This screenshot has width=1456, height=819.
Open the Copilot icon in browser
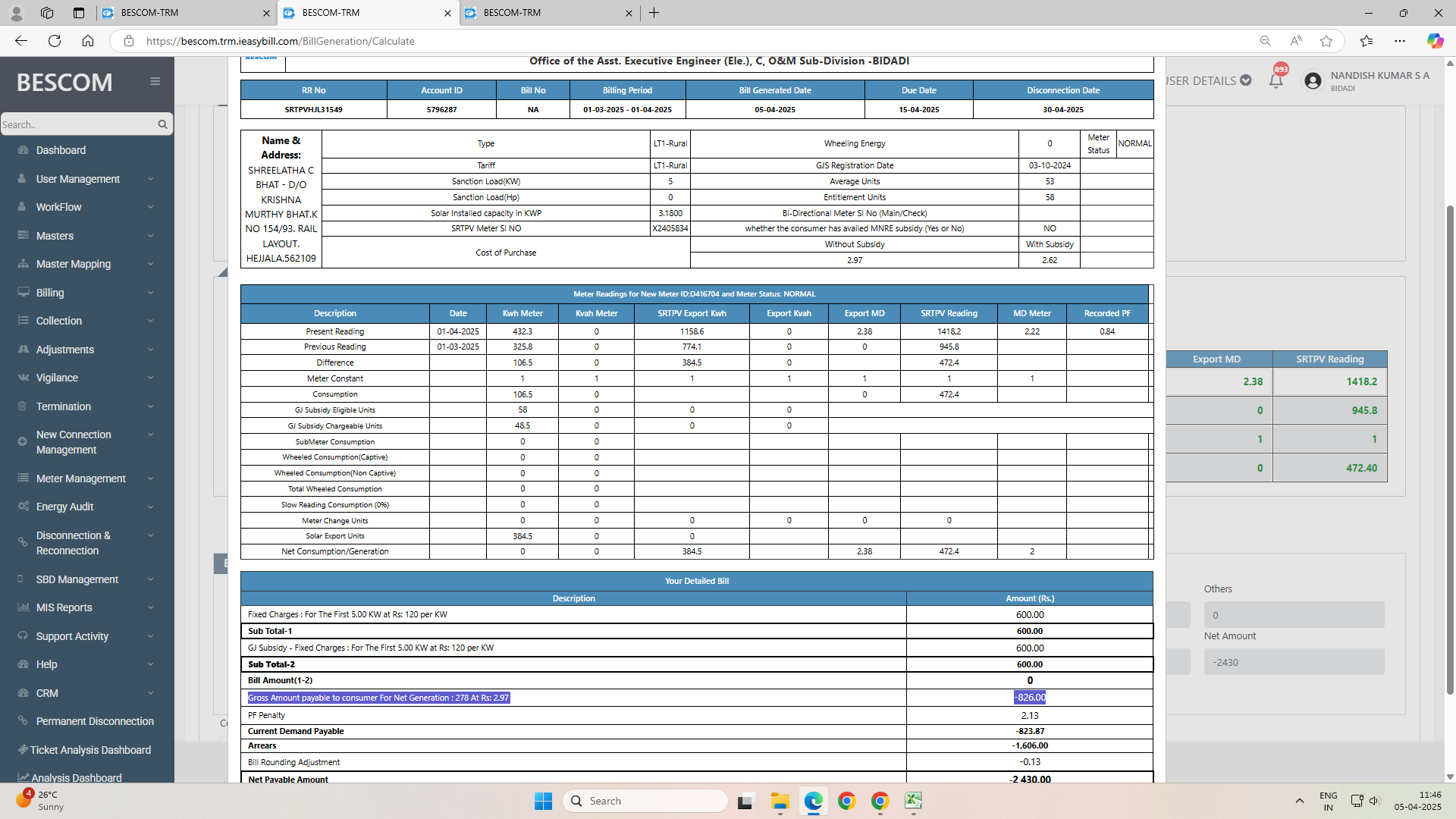(x=1435, y=41)
